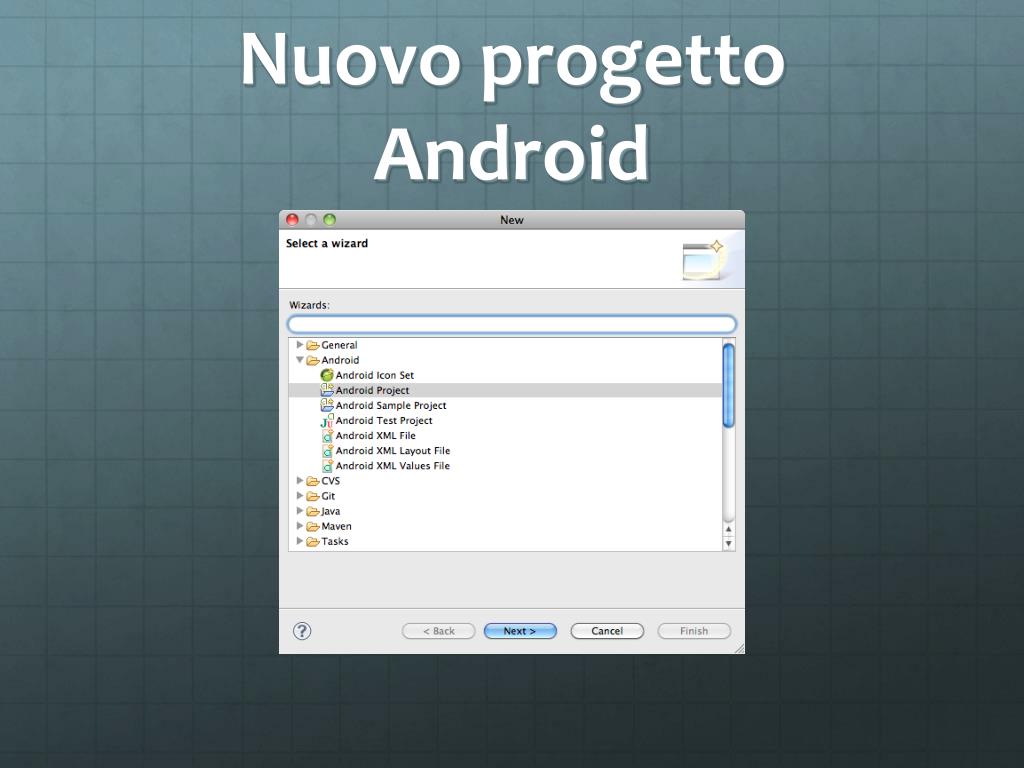
Task: Click the Cancel button
Action: 607,631
